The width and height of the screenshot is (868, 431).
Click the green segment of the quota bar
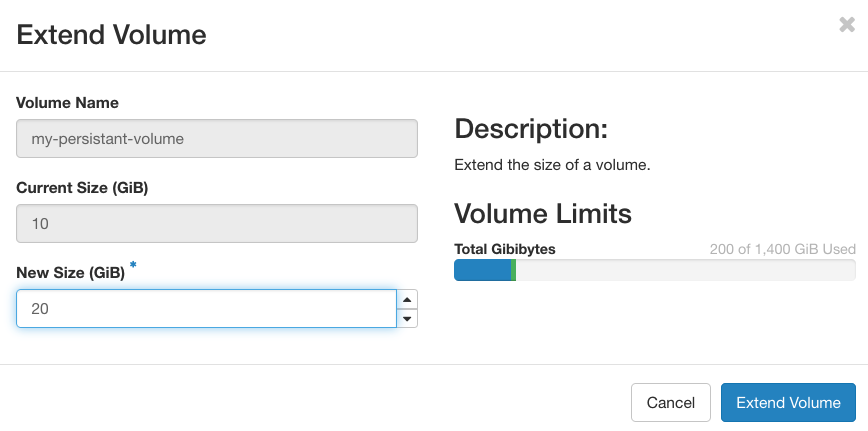[513, 270]
